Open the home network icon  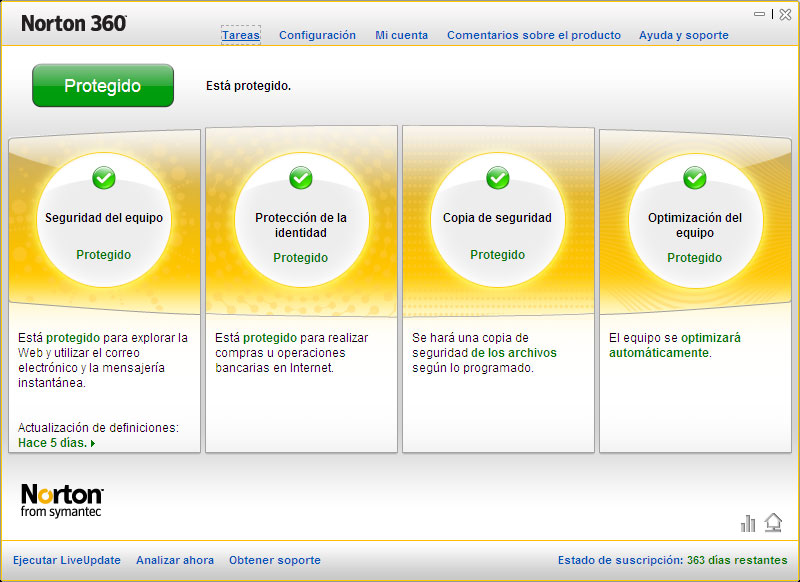point(773,522)
